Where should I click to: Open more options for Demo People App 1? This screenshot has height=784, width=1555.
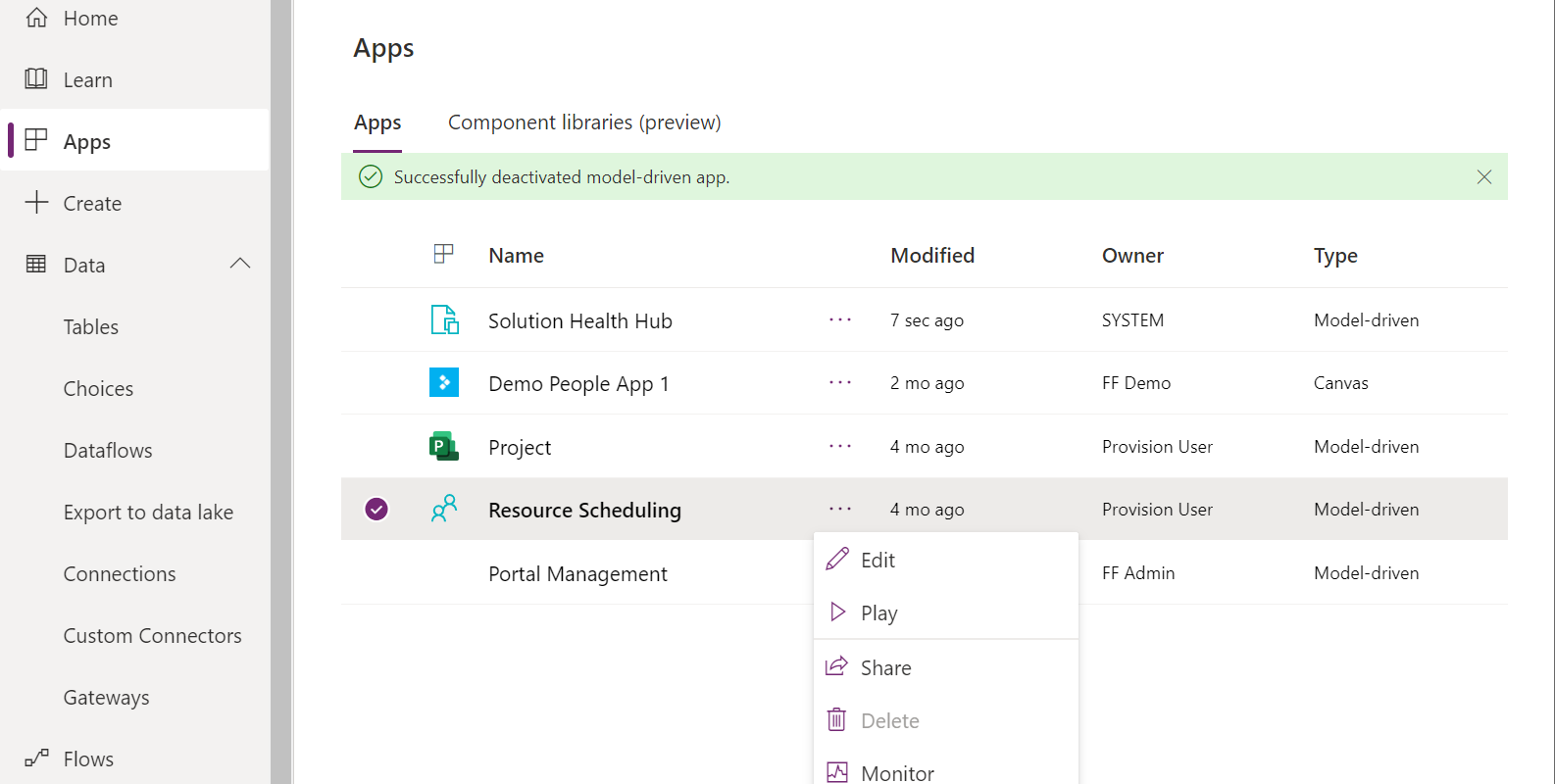point(840,382)
